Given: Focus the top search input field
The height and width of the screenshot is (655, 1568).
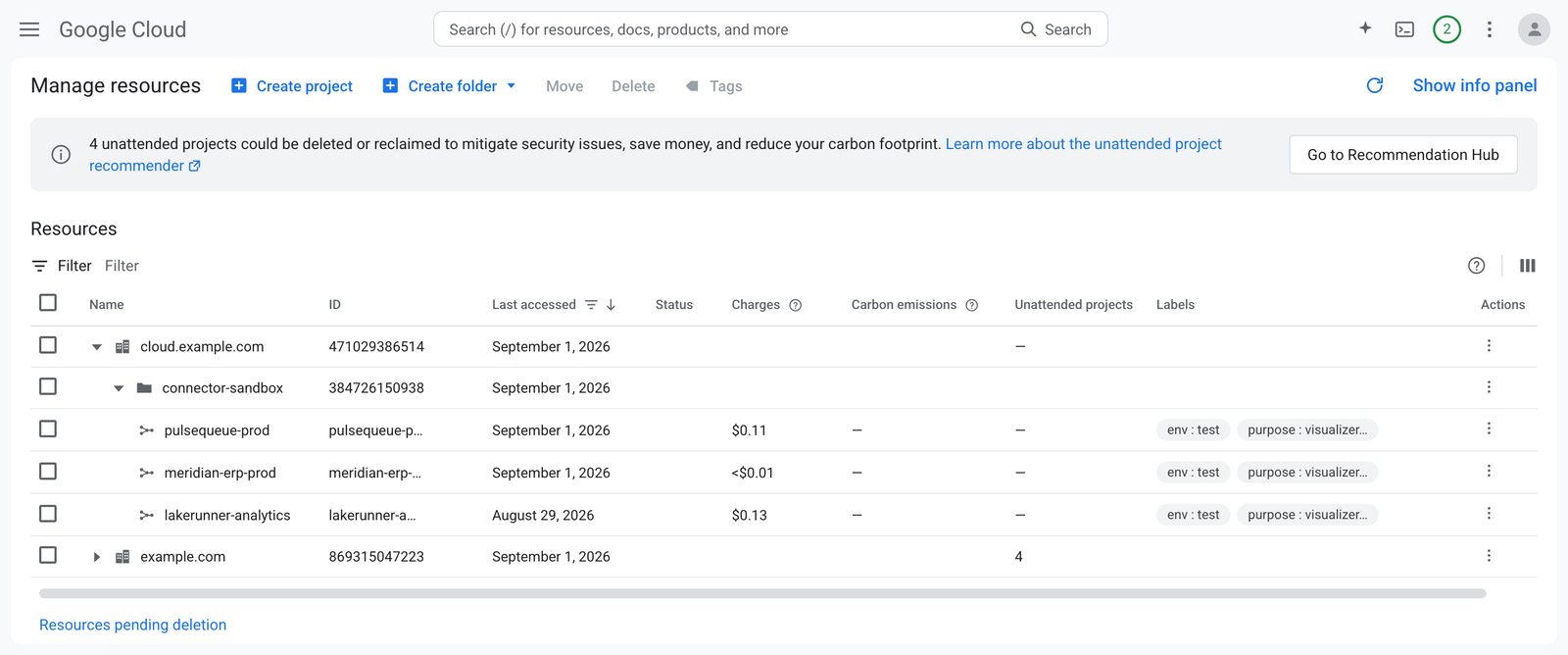Looking at the screenshot, I should click(x=725, y=29).
